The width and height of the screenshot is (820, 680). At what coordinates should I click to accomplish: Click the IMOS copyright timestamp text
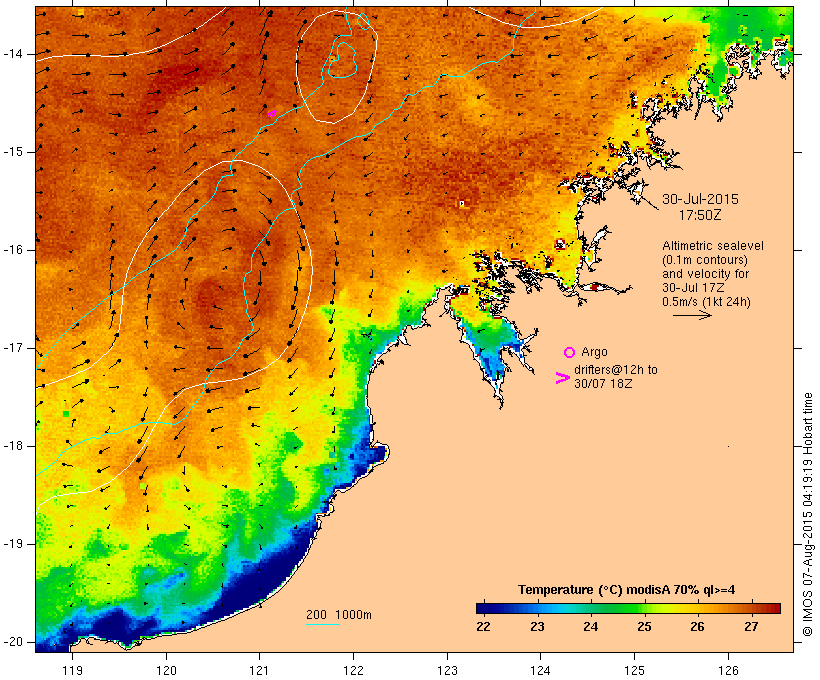(807, 514)
